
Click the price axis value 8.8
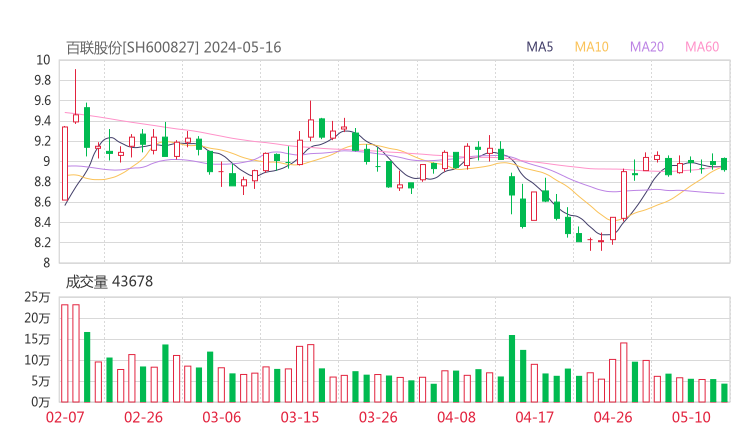pos(42,182)
